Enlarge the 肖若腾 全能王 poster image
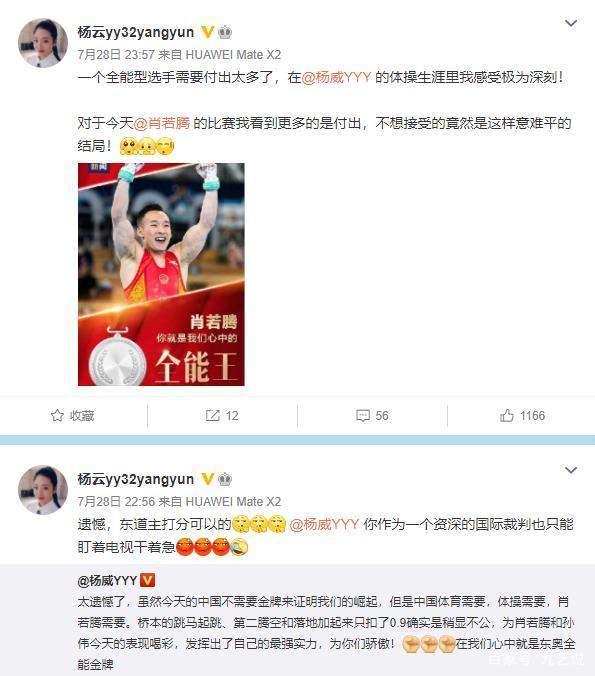 161,274
